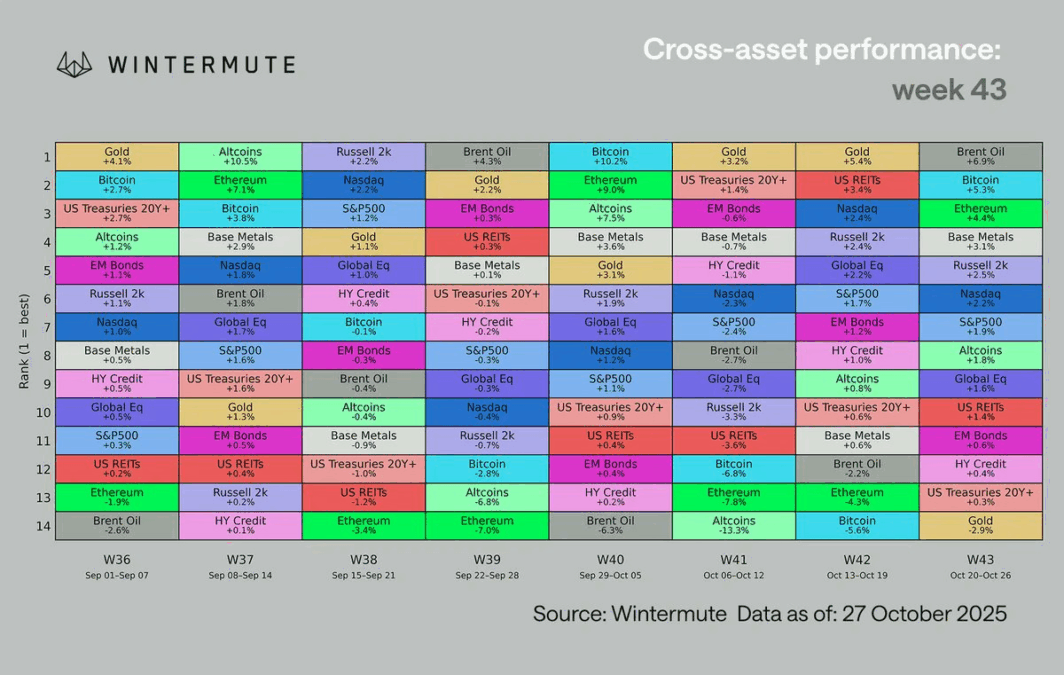Click the W36 column label
This screenshot has width=1064, height=675.
(x=117, y=559)
